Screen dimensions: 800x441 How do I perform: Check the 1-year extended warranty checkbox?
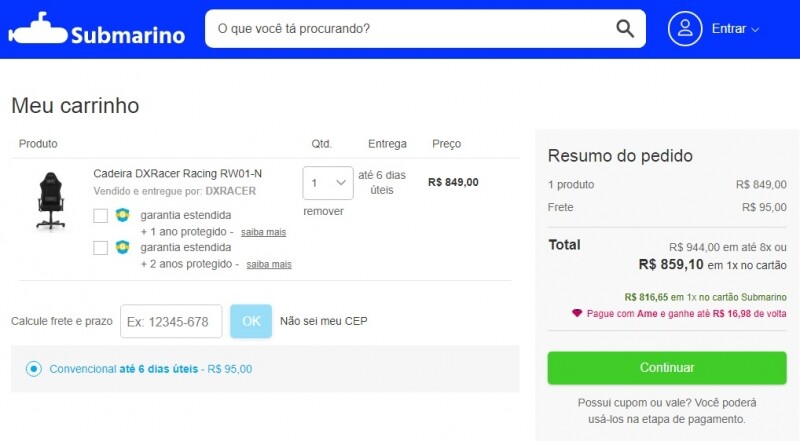pyautogui.click(x=101, y=215)
